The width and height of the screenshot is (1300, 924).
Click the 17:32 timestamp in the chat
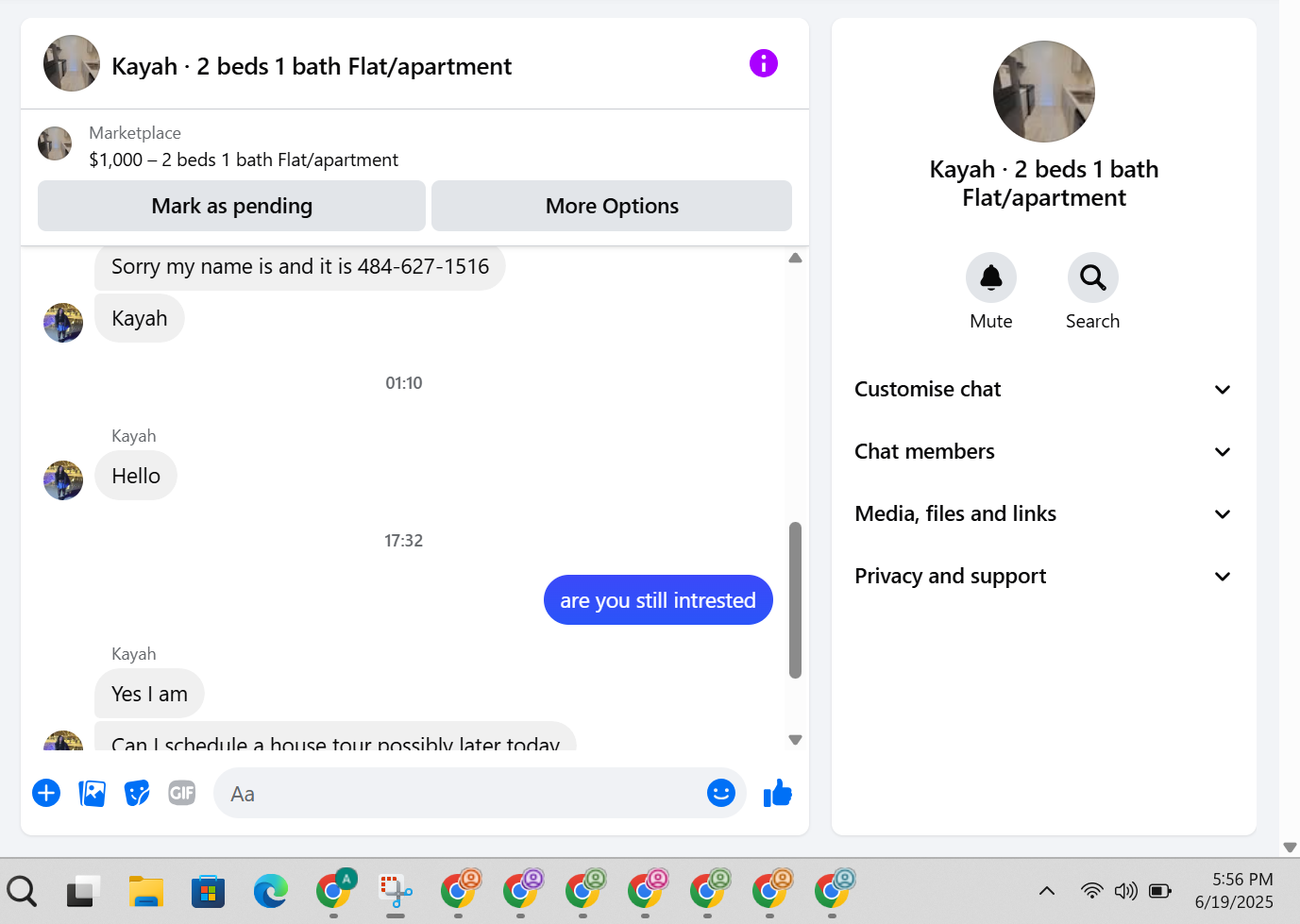[x=404, y=541]
